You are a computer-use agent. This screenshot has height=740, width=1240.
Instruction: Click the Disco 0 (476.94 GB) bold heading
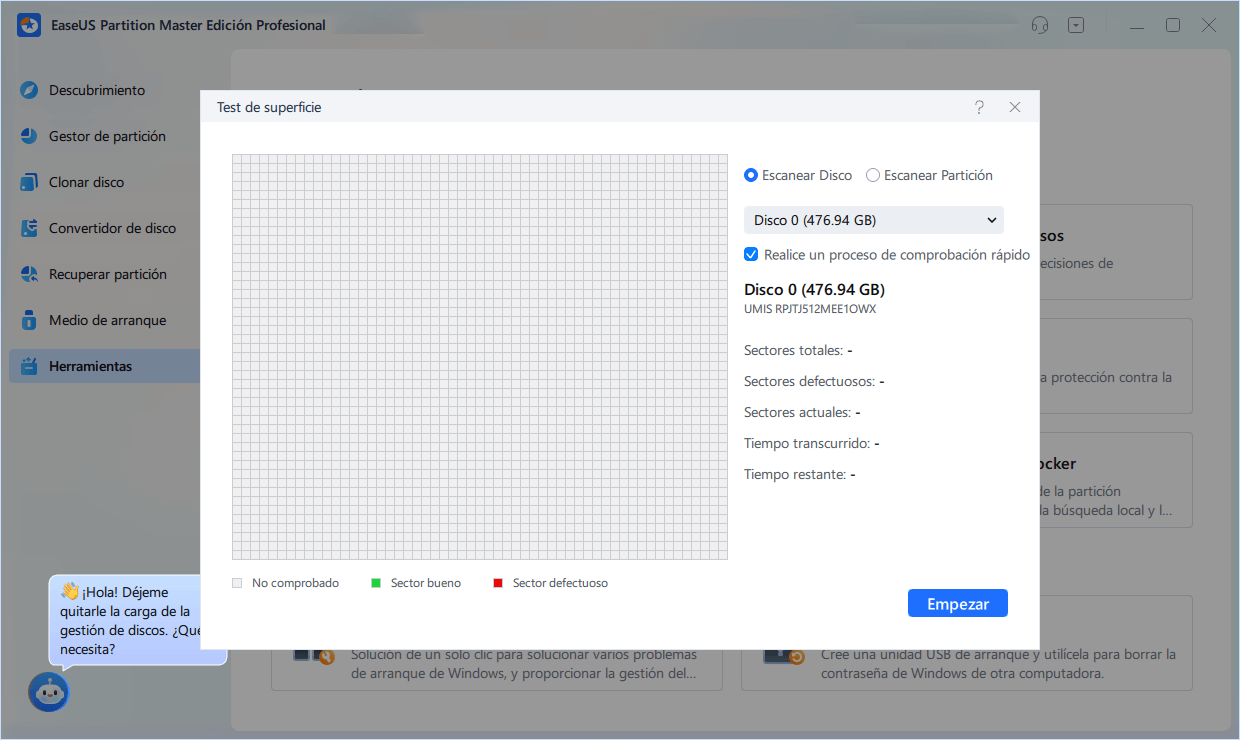(x=814, y=290)
